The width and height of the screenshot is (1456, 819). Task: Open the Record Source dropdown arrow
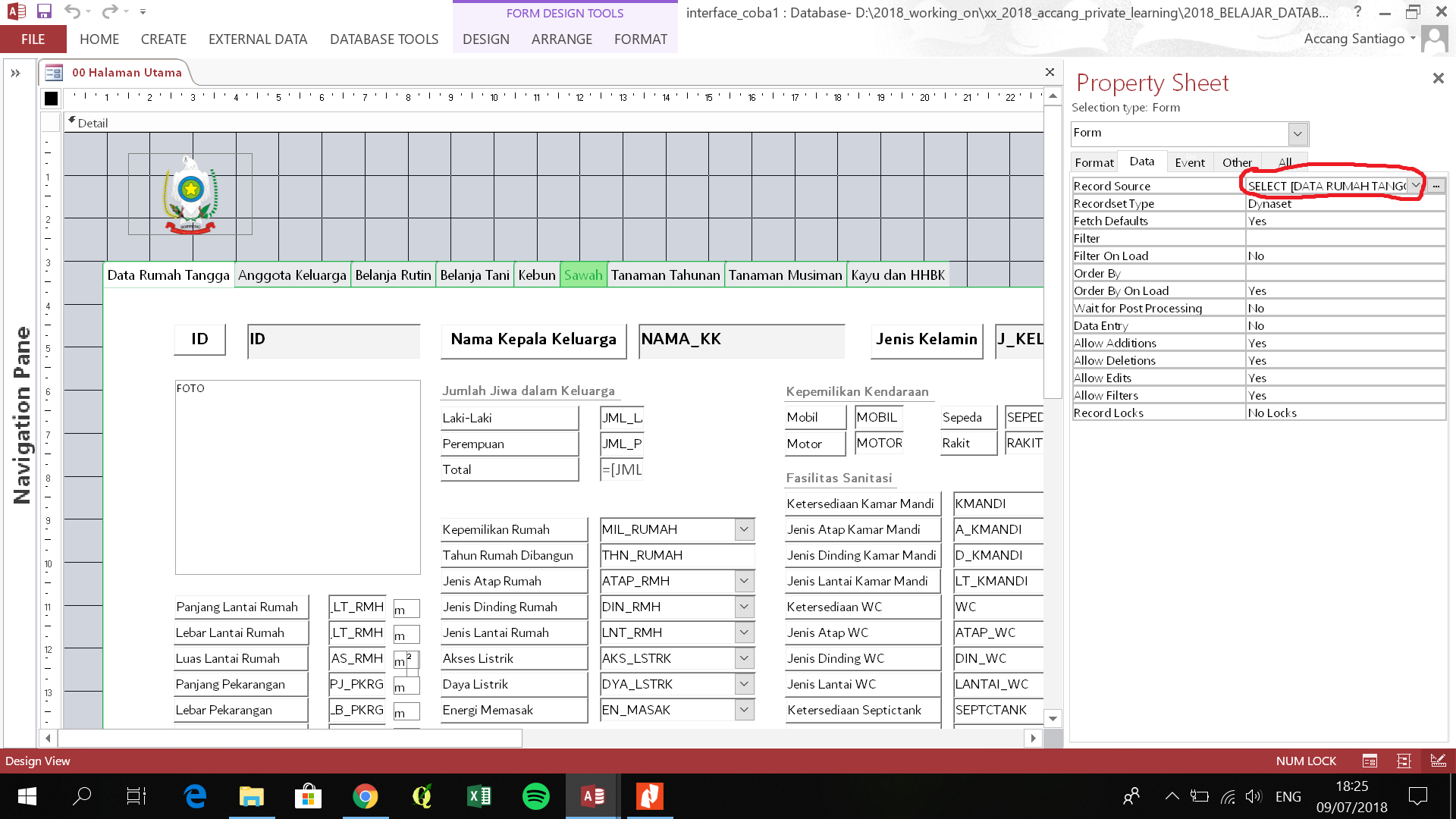click(x=1415, y=186)
